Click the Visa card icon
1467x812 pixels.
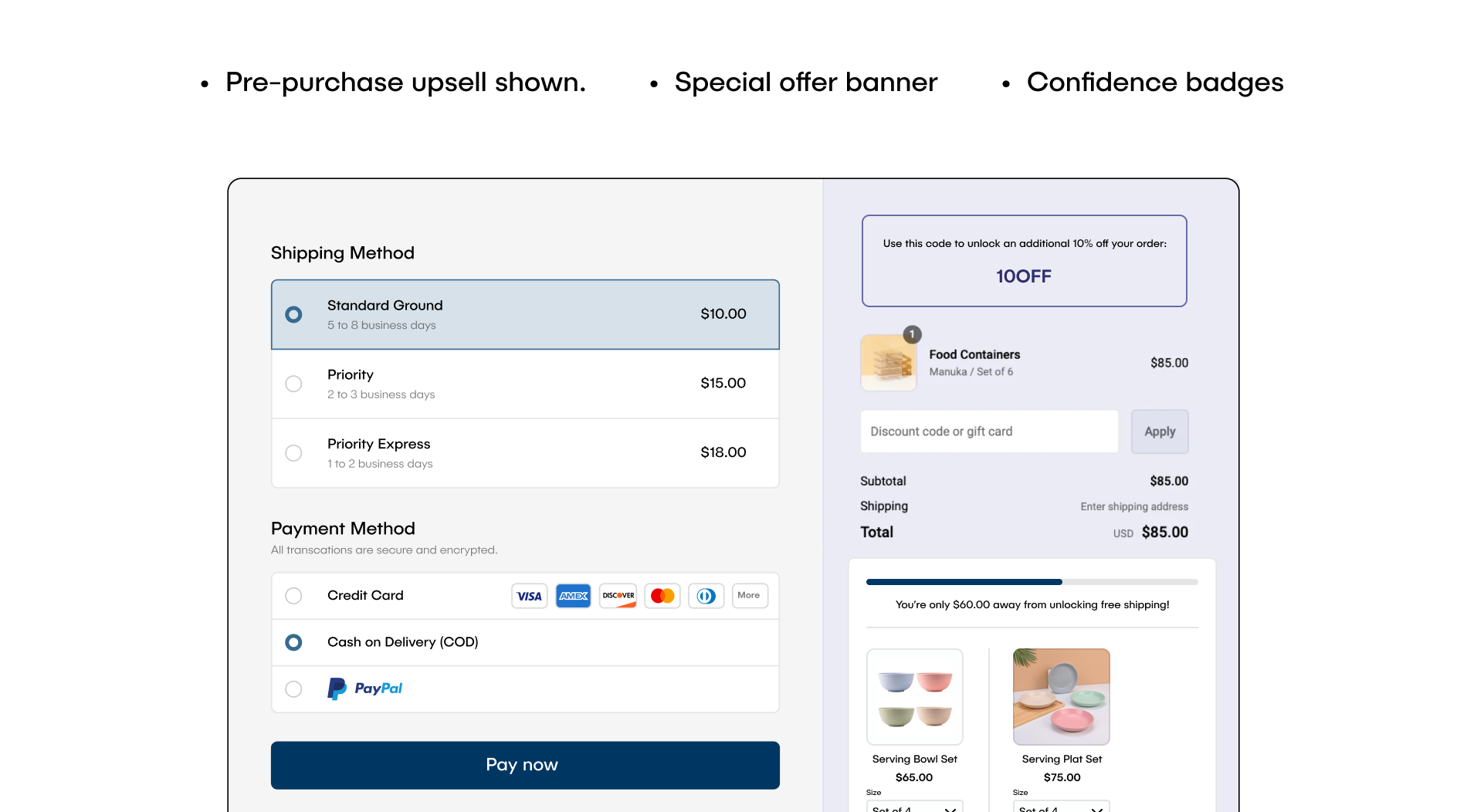pyautogui.click(x=529, y=596)
